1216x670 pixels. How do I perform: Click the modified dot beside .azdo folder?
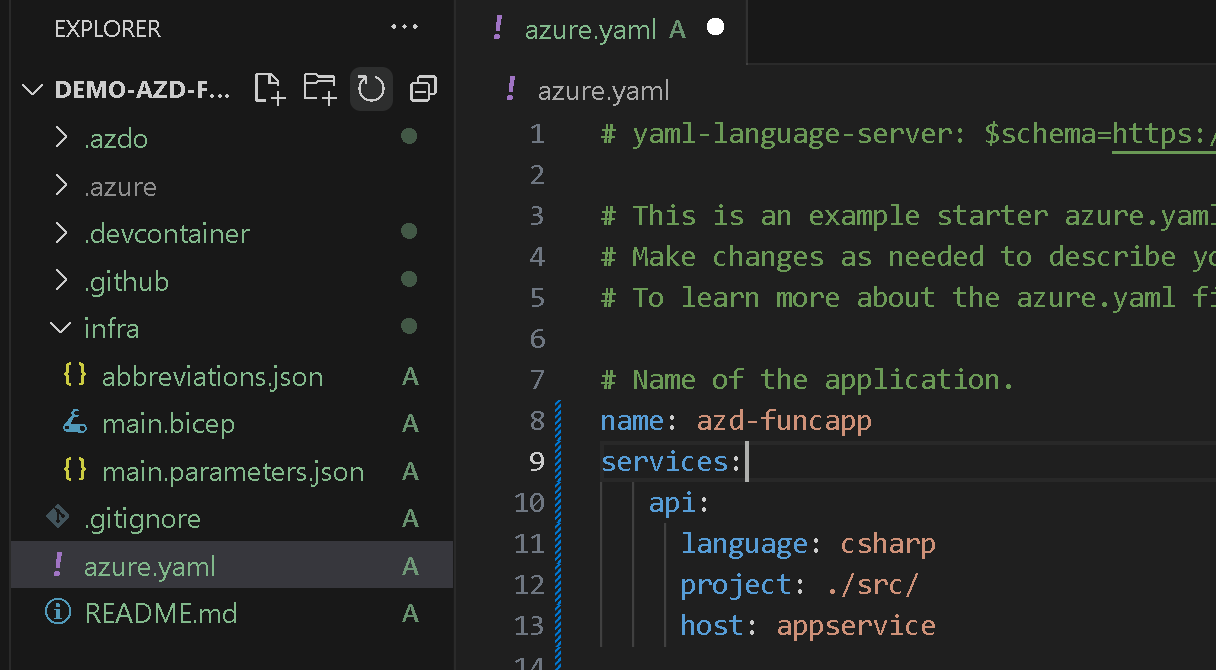tap(408, 137)
